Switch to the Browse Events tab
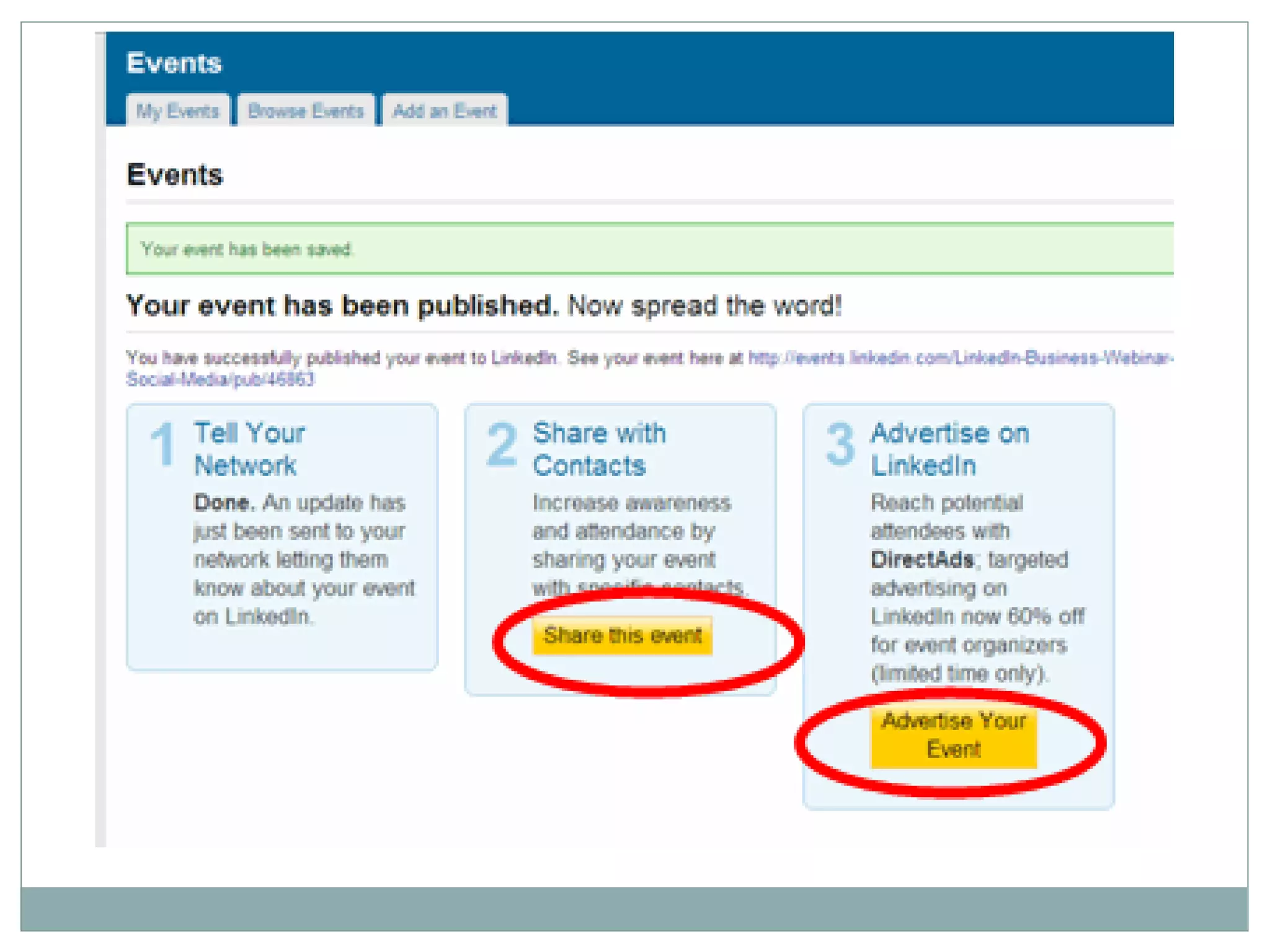 pos(305,111)
